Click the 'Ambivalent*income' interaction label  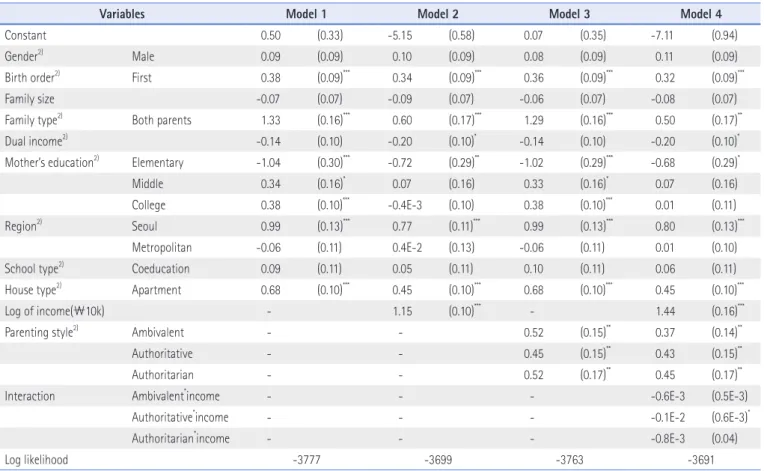(x=175, y=396)
